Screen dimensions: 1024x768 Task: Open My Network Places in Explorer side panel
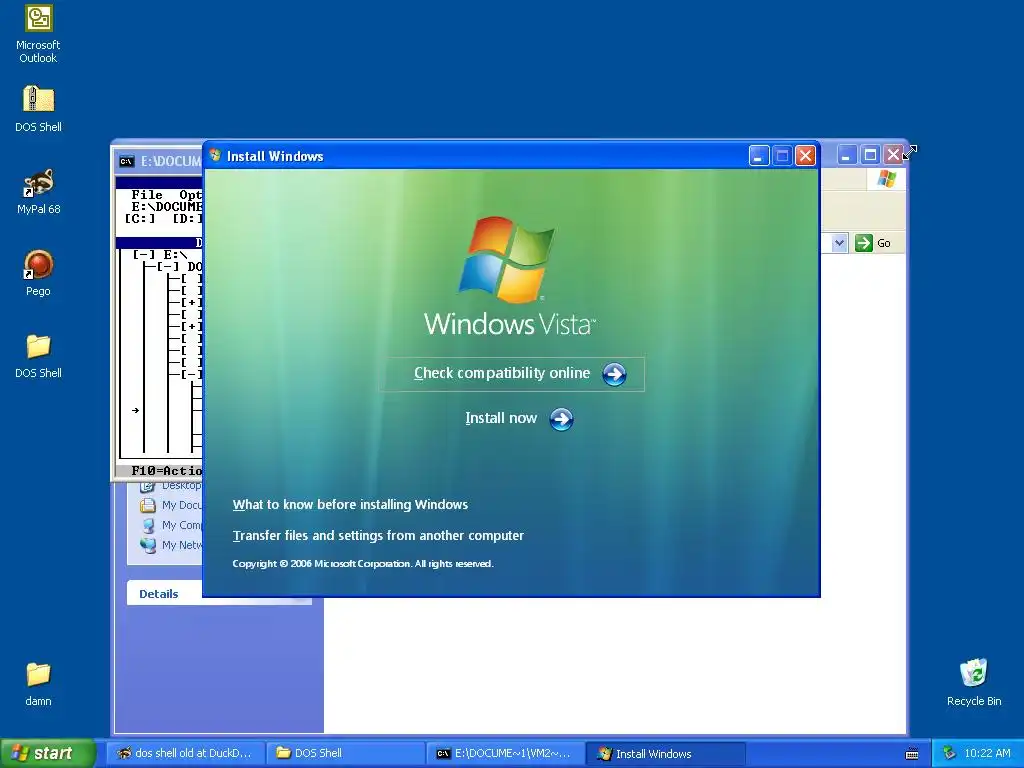pyautogui.click(x=171, y=545)
